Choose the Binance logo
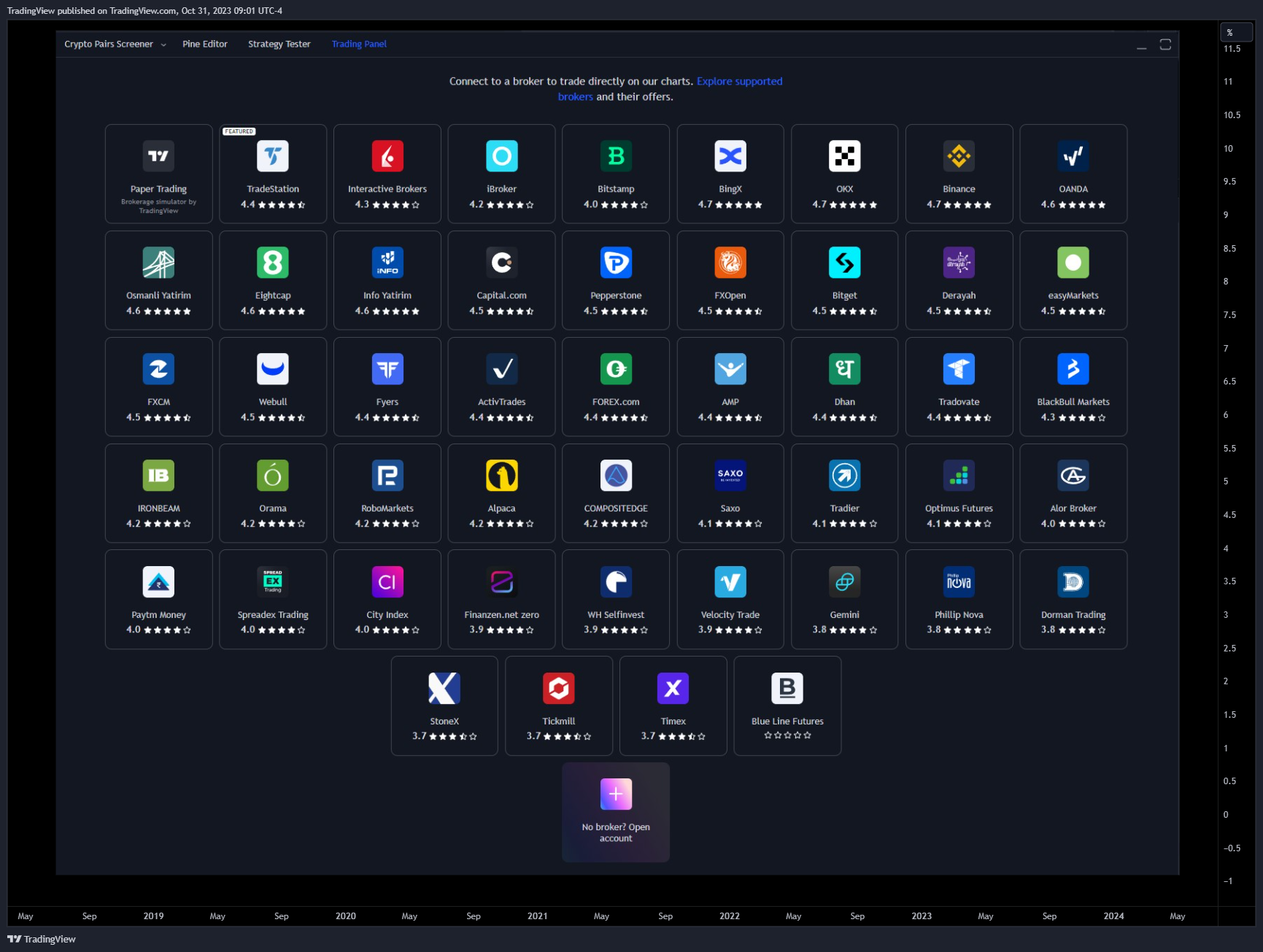 pyautogui.click(x=959, y=156)
